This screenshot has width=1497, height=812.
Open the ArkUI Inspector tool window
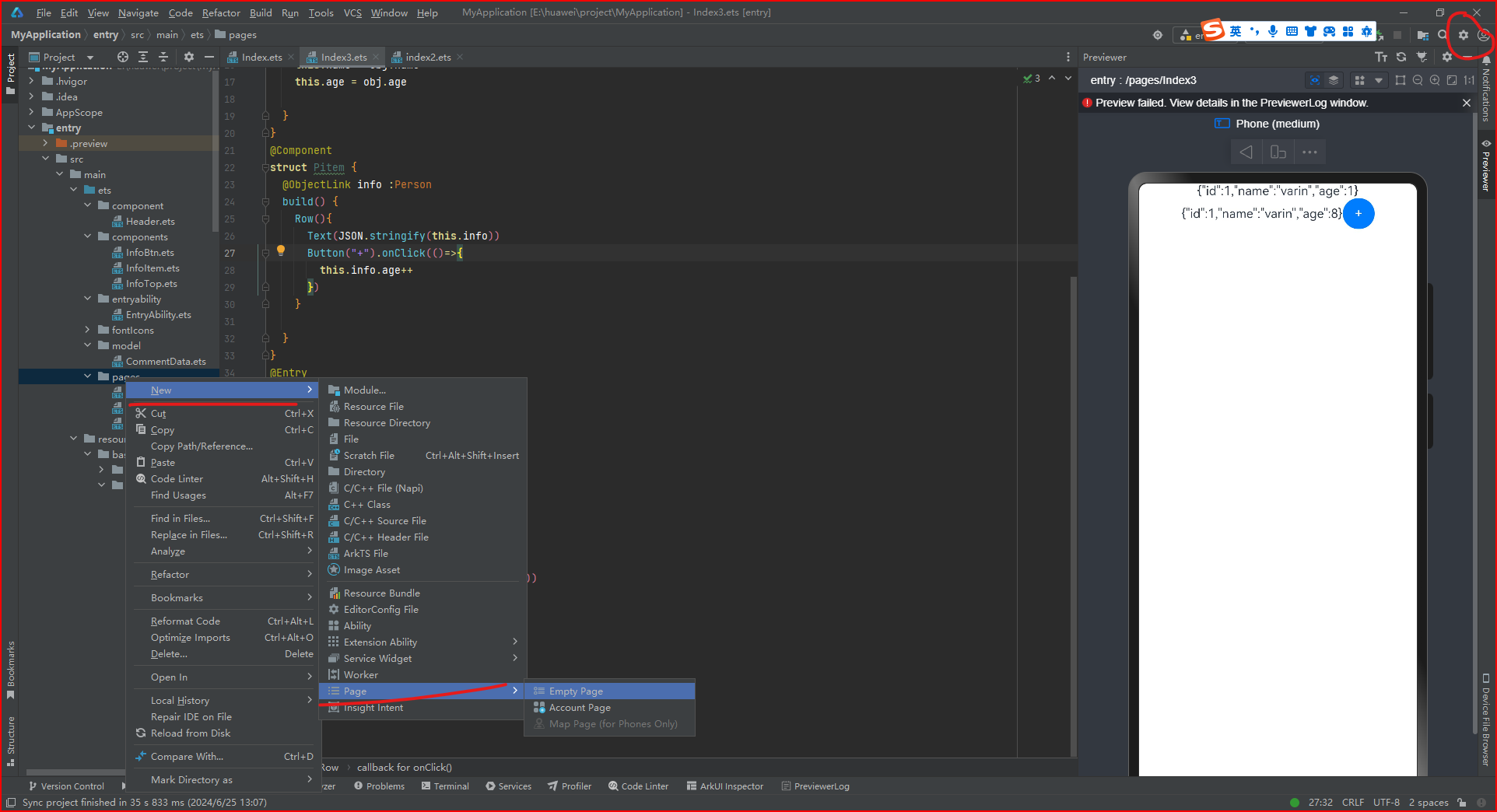[x=724, y=786]
